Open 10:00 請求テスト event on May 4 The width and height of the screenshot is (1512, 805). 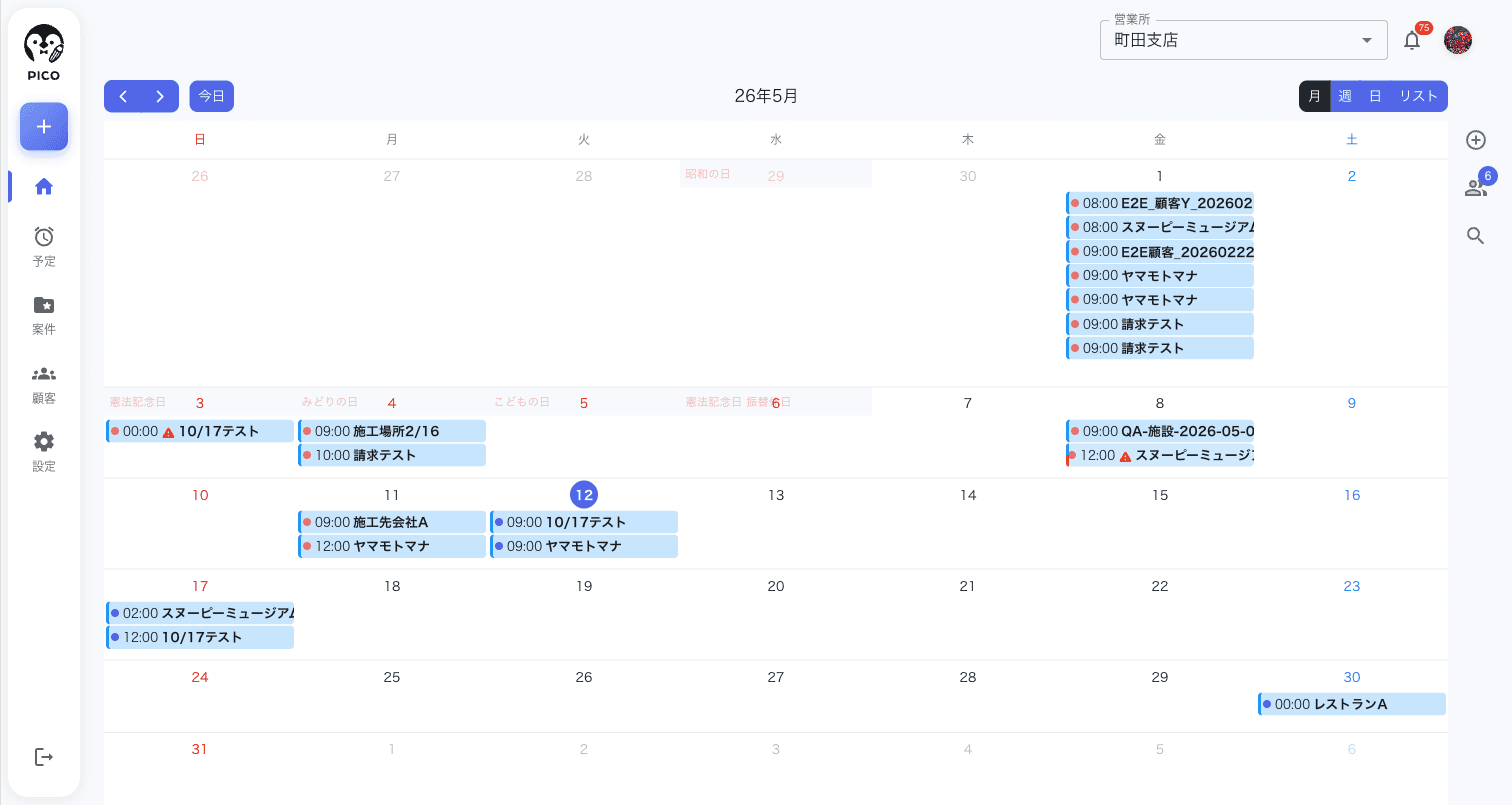pyautogui.click(x=392, y=455)
